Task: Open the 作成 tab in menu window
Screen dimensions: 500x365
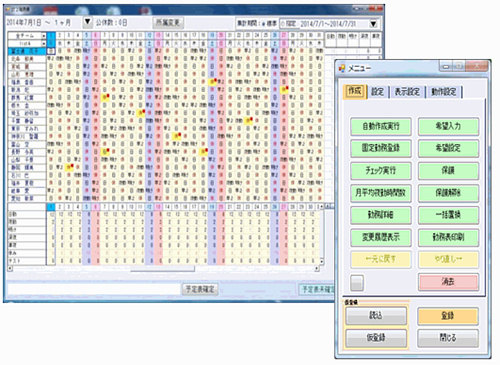Action: point(355,91)
